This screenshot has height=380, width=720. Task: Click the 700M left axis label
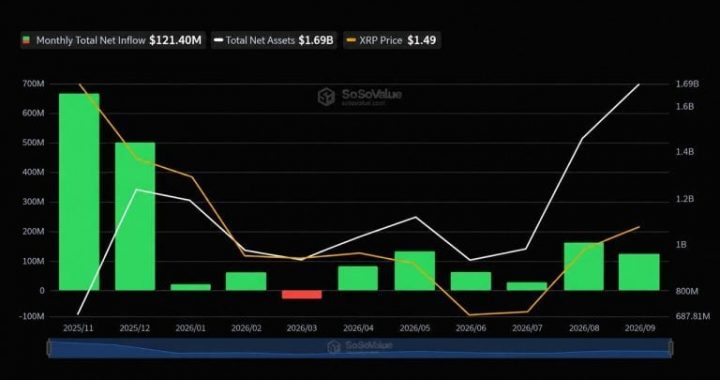(33, 84)
